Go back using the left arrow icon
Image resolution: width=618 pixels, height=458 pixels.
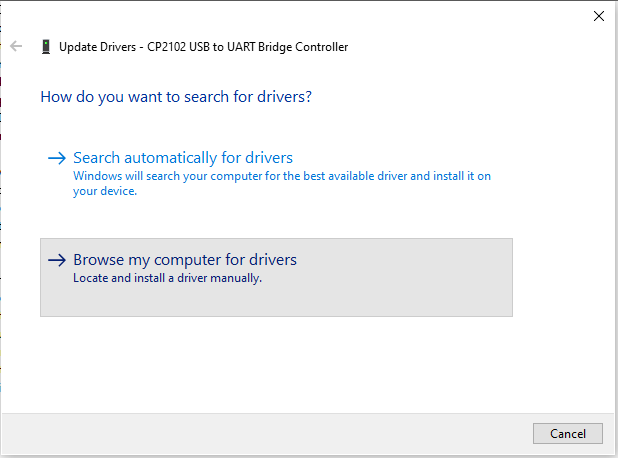pyautogui.click(x=16, y=46)
